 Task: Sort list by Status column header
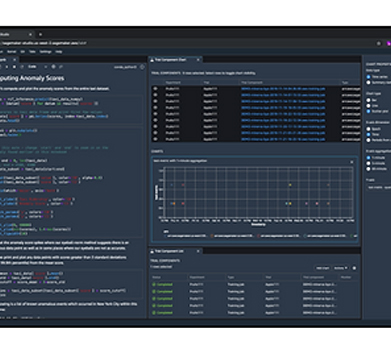point(157,277)
